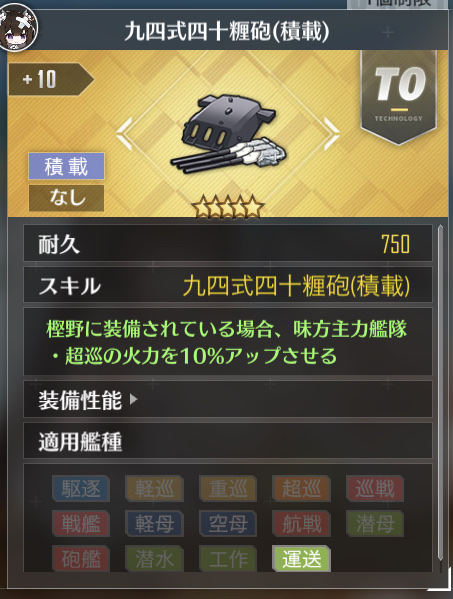Screen dimensions: 453x599
Task: Click the character avatar portrait icon
Action: [18, 26]
